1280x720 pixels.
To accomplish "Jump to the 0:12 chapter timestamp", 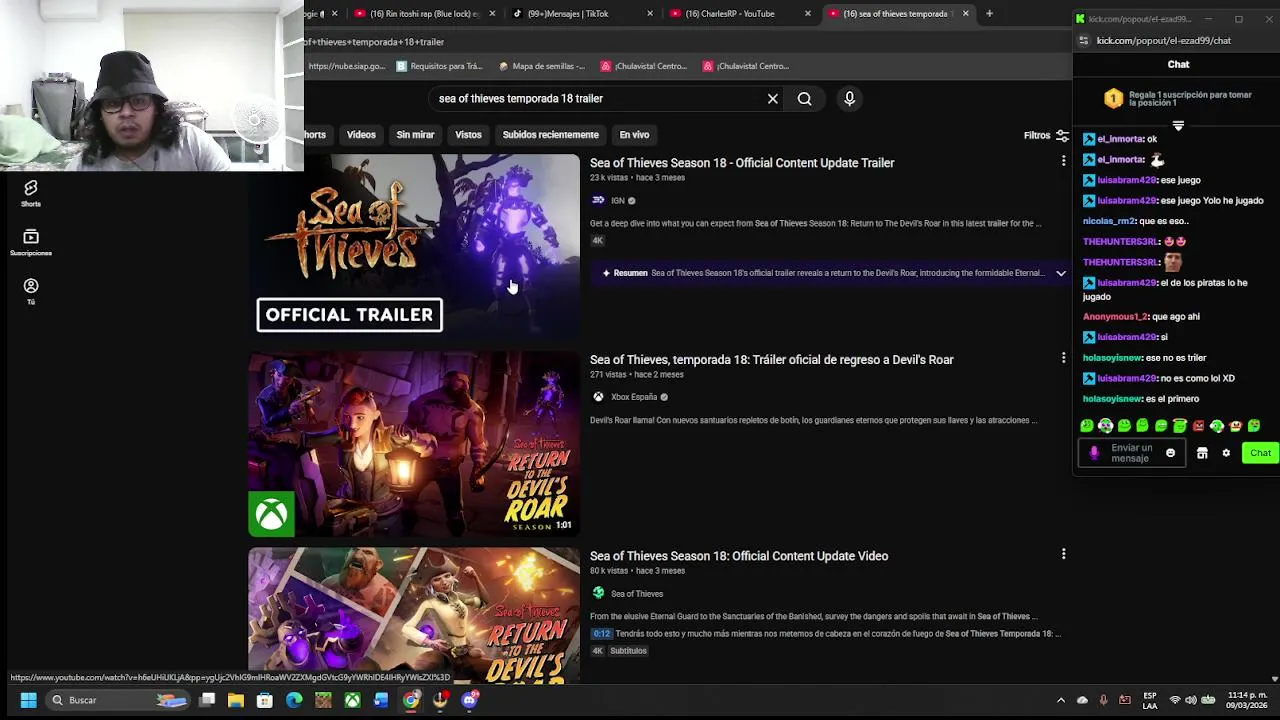I will coord(601,634).
